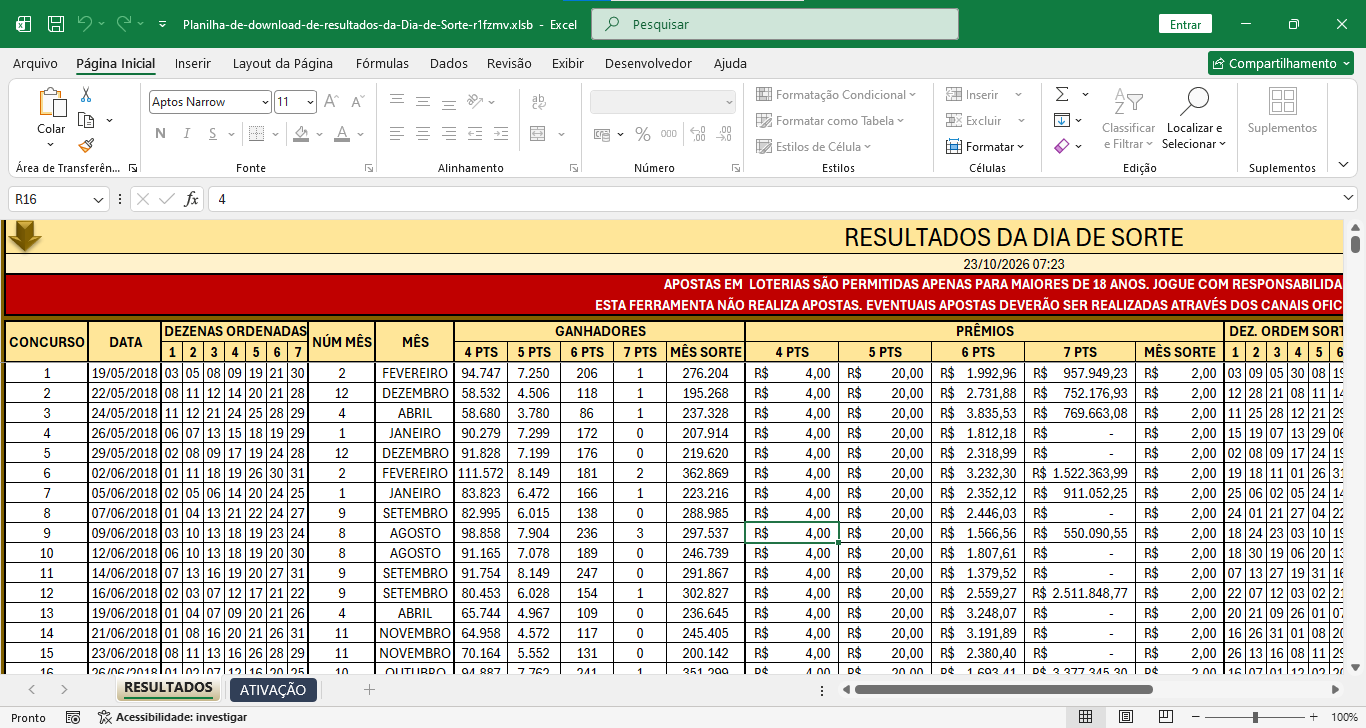The image size is (1366, 728).
Task: Toggle Underline (S) formatting
Action: (213, 134)
